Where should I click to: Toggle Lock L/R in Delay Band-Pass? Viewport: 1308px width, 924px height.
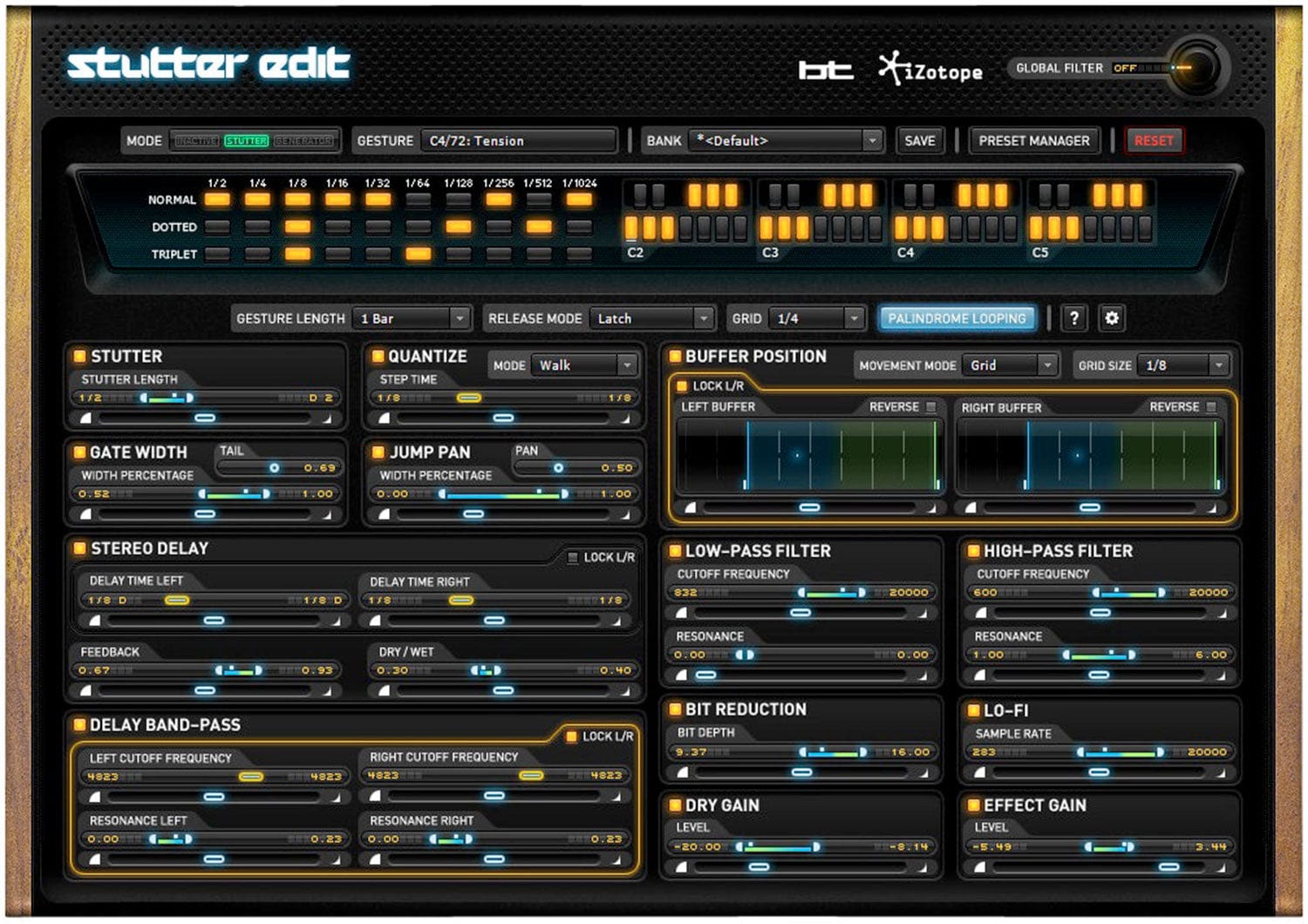click(572, 737)
